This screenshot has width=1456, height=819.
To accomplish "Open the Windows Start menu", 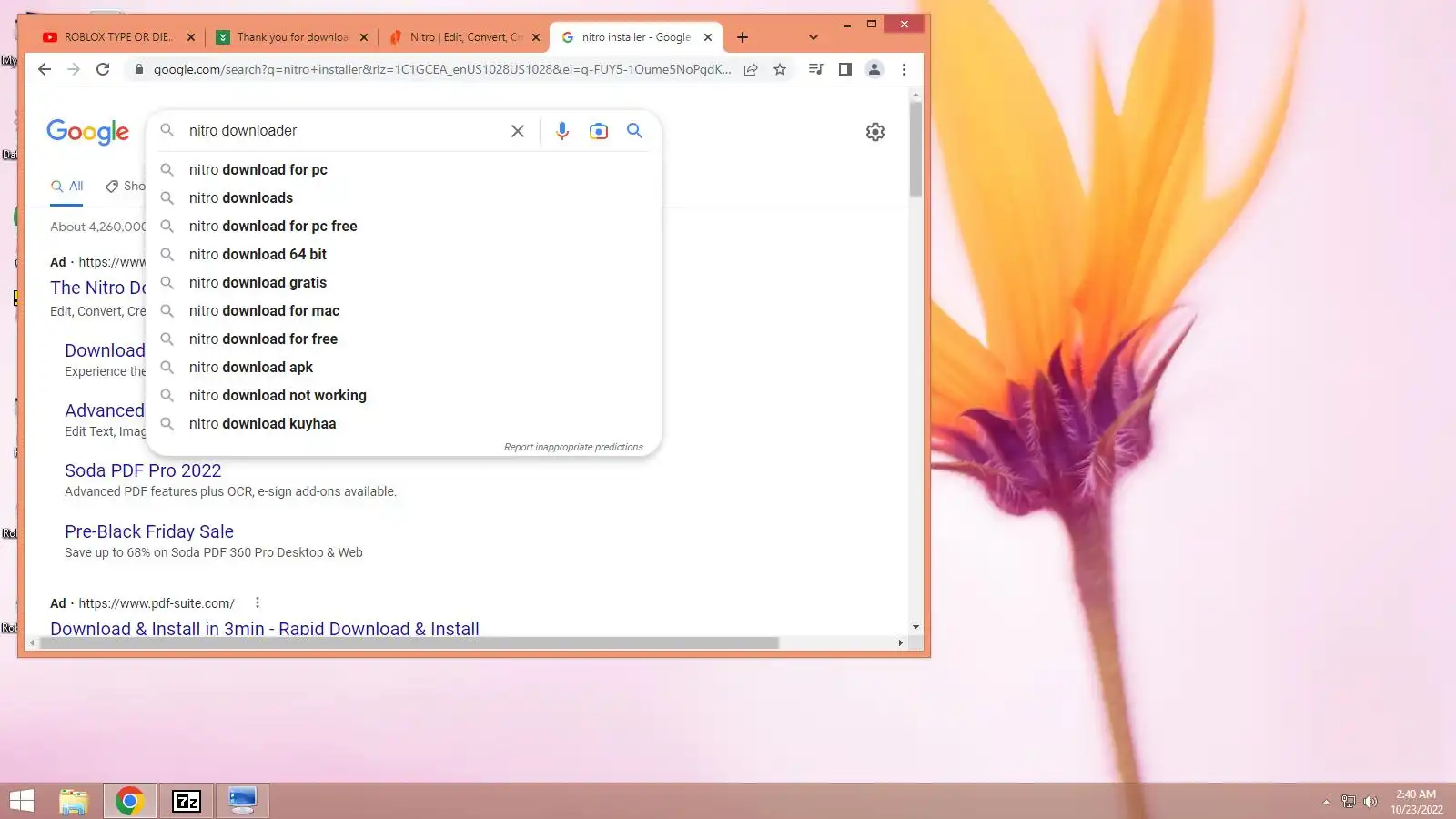I will point(22,801).
